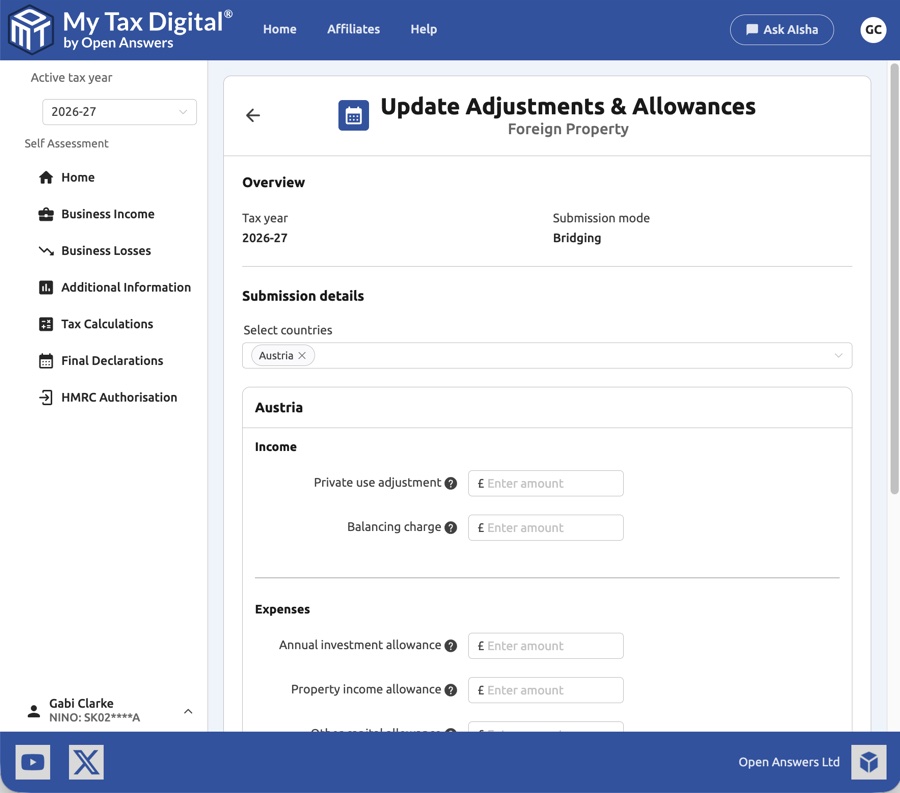900x793 pixels.
Task: Expand the Select countries dropdown
Action: point(838,355)
